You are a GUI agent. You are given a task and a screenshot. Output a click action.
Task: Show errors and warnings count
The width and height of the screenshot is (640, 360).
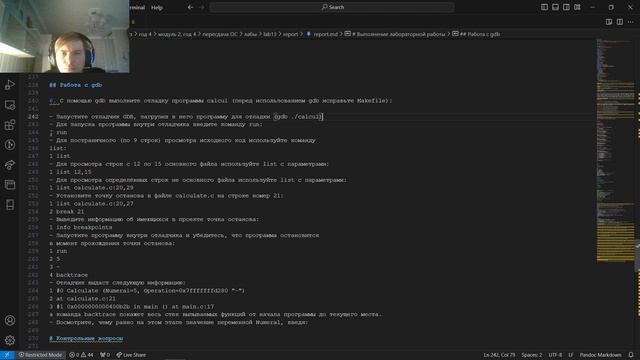point(81,355)
